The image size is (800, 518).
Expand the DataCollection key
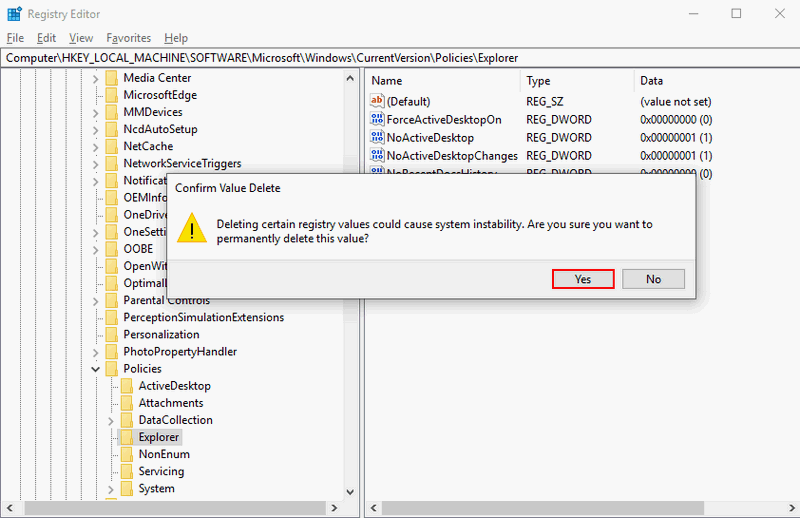pyautogui.click(x=111, y=421)
